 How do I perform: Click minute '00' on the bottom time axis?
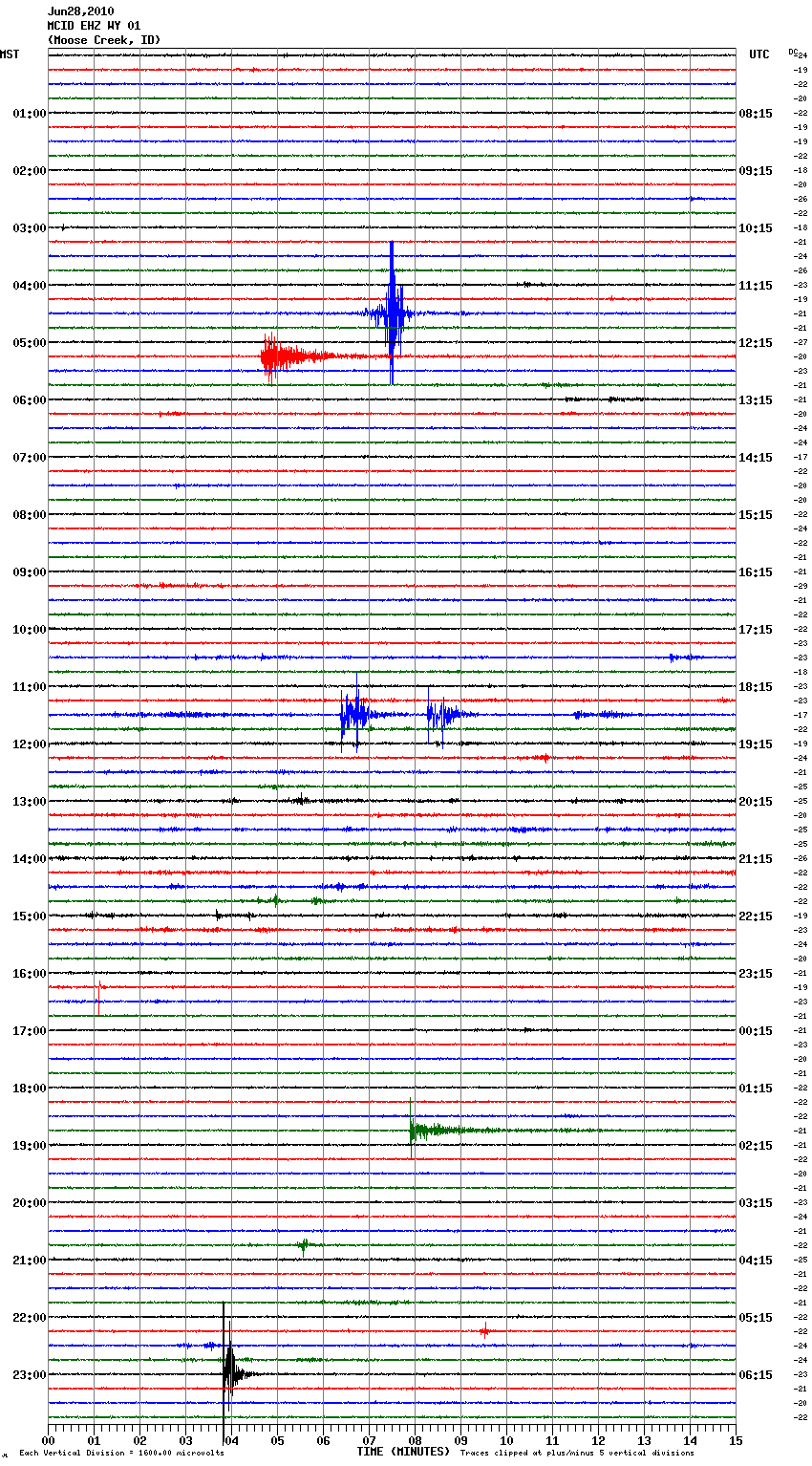(x=48, y=1440)
